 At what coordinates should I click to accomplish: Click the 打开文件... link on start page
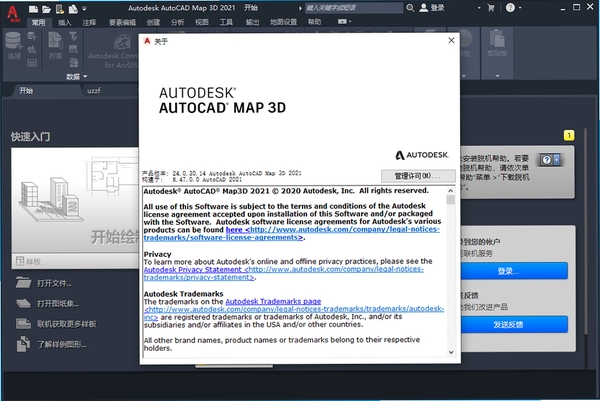pos(54,283)
